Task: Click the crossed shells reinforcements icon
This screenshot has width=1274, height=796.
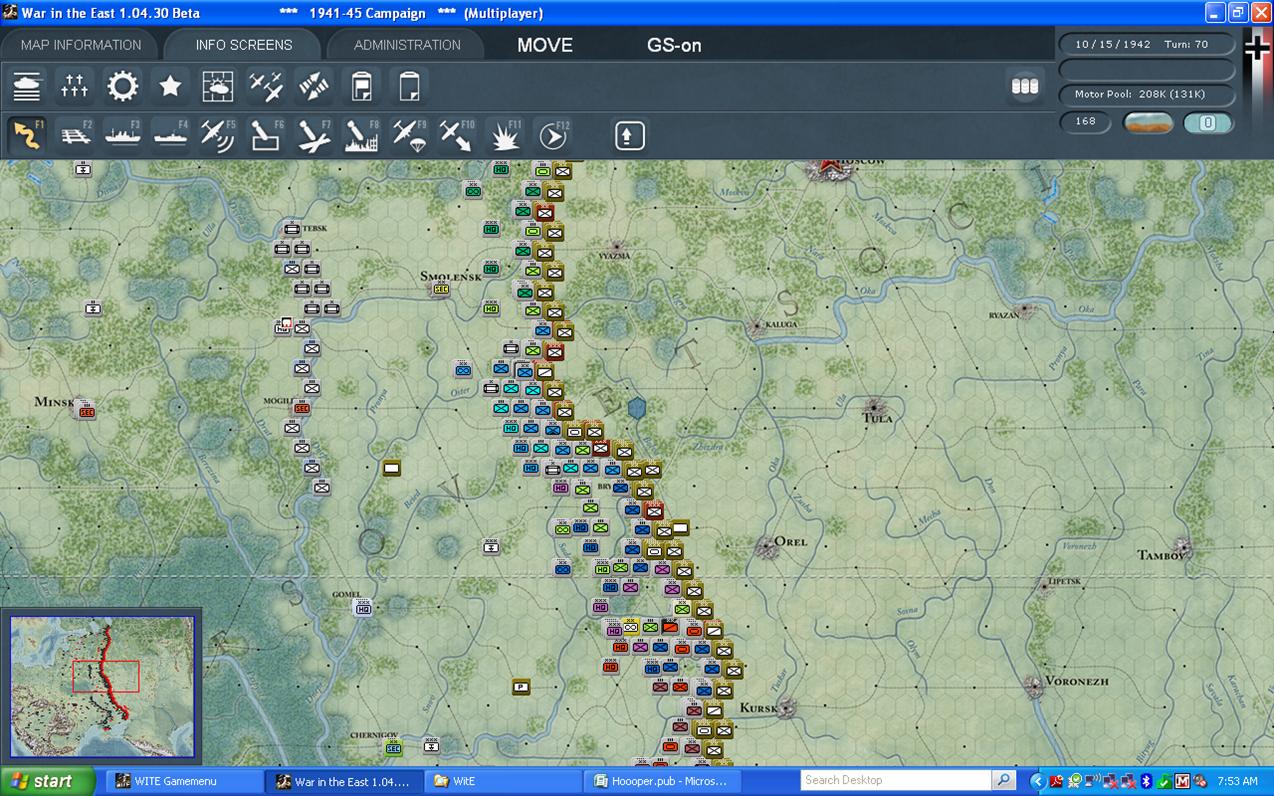Action: click(x=314, y=87)
